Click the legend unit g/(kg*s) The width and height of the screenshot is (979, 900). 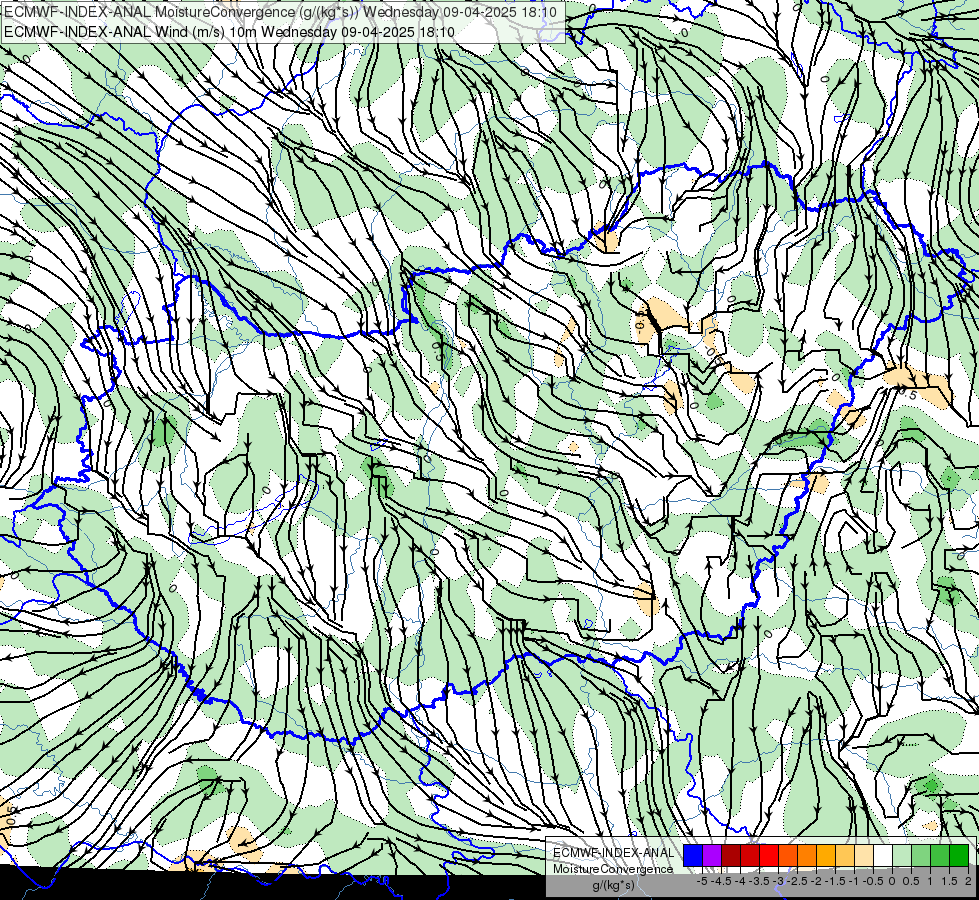pyautogui.click(x=613, y=885)
